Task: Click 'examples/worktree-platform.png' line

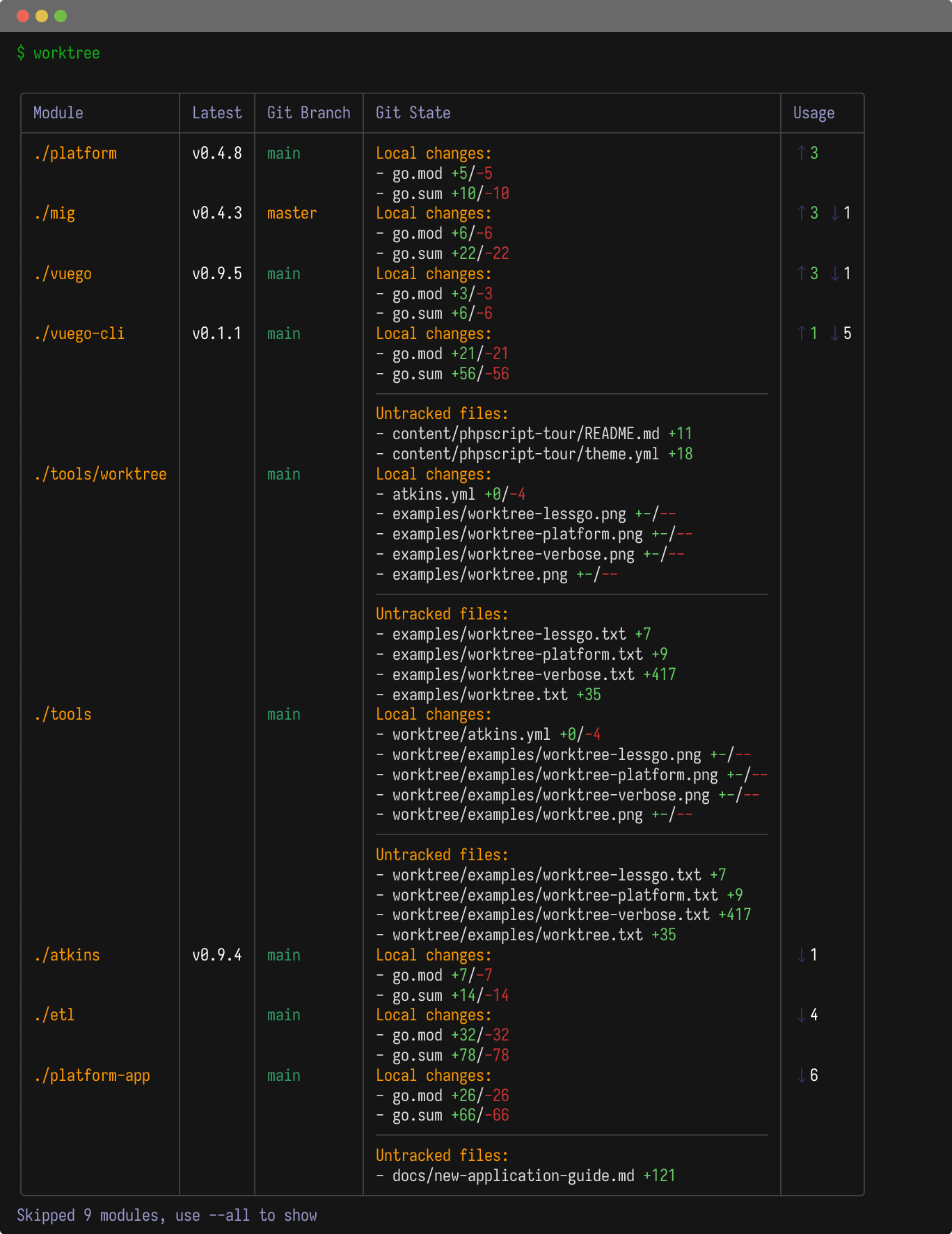Action: [534, 534]
